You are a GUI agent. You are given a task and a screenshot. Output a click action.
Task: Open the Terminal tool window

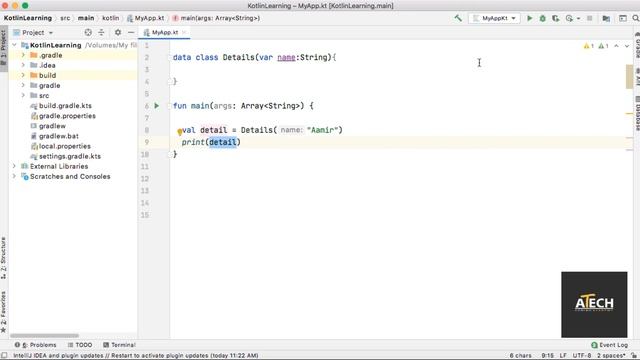[x=119, y=345]
